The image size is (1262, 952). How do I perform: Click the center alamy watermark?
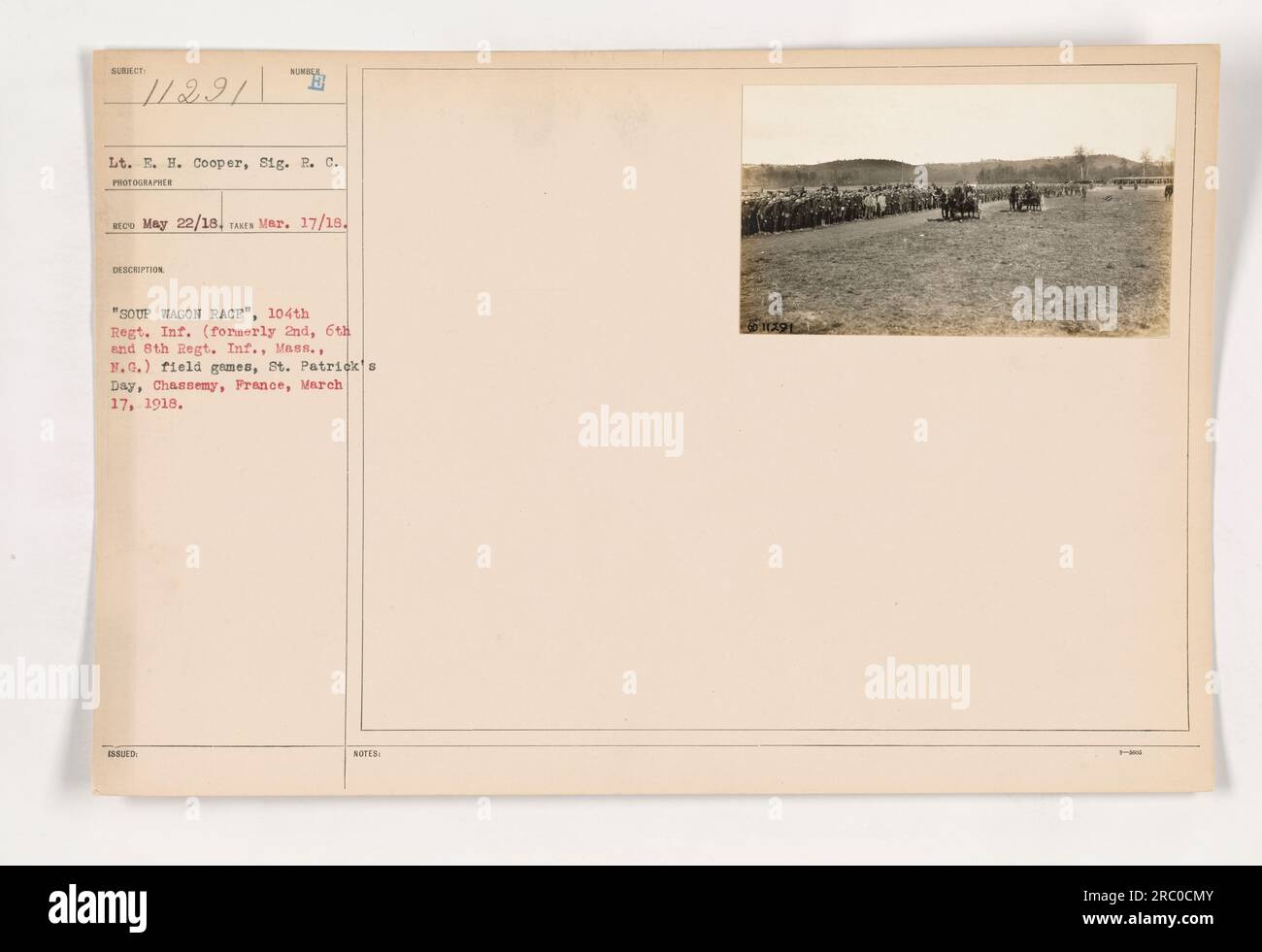(x=631, y=432)
